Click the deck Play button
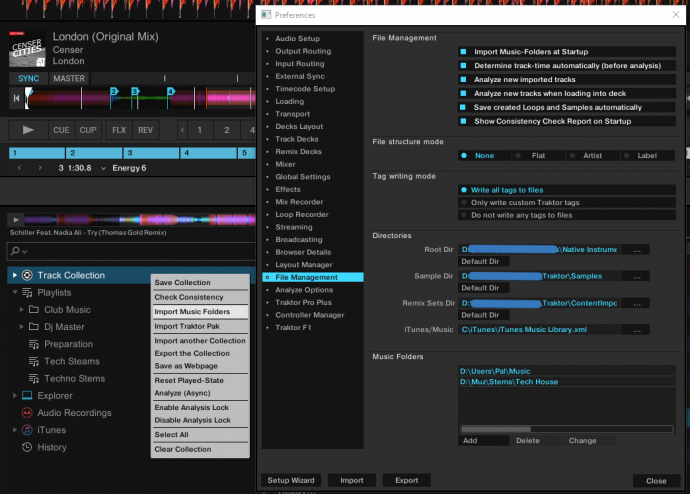 (28, 130)
